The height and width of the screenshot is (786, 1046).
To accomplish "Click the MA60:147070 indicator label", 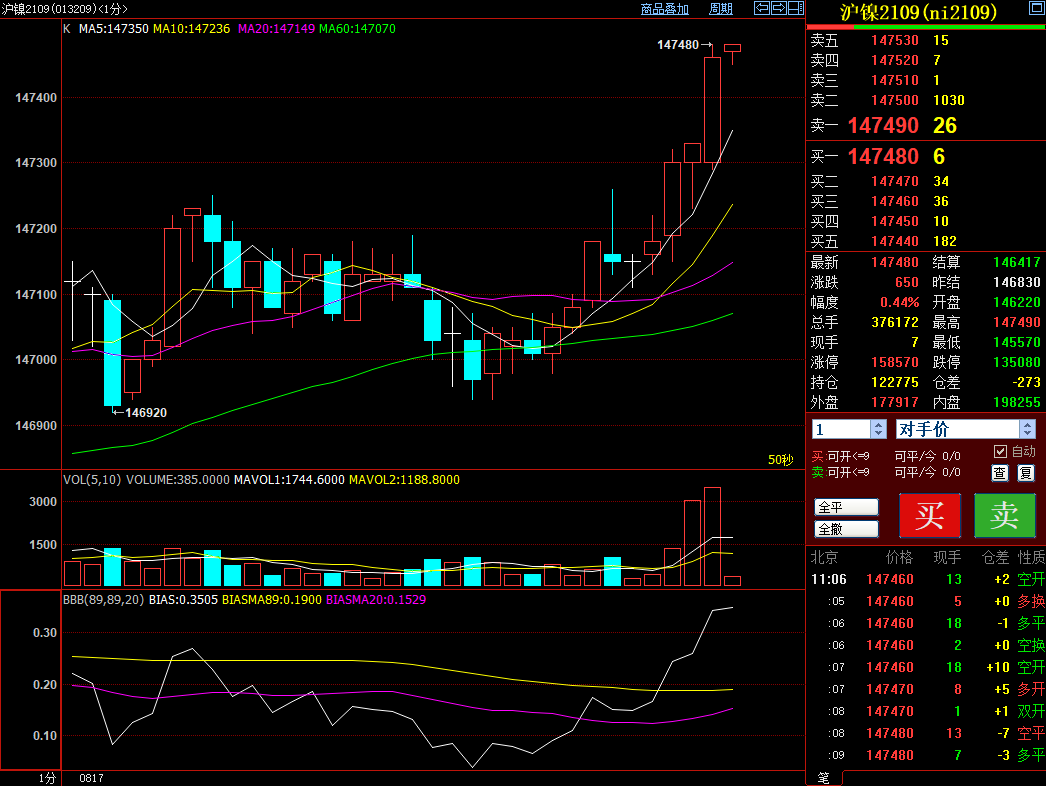I will coord(357,29).
